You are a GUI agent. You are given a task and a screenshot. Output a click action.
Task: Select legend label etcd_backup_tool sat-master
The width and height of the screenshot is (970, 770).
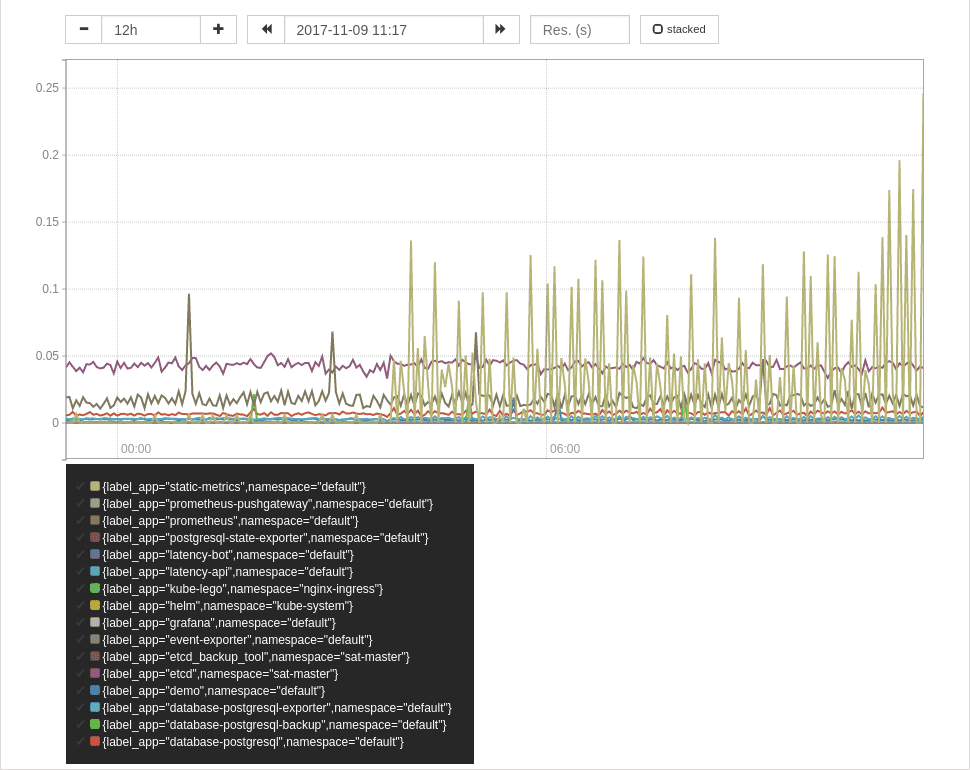[256, 657]
